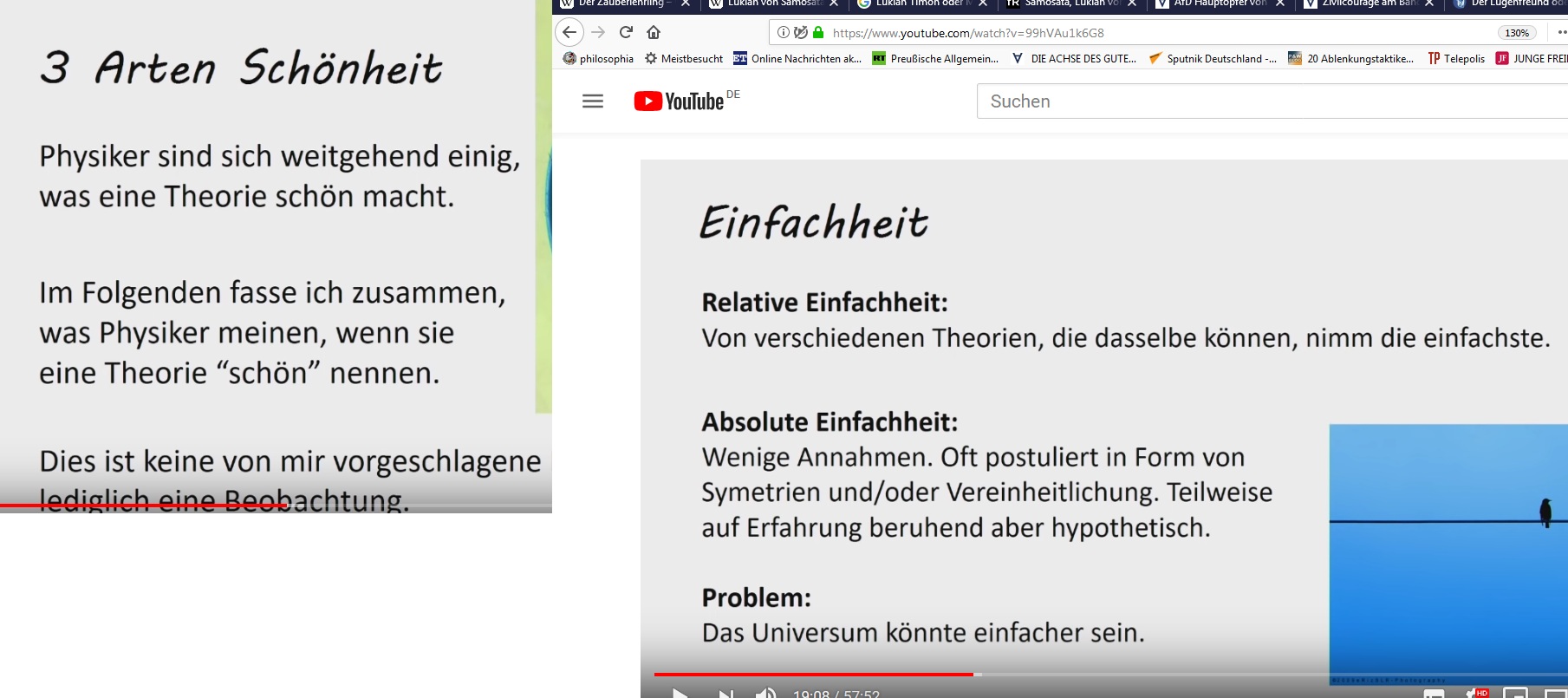Go back with the browser back arrow
1568x698 pixels.
[x=569, y=32]
